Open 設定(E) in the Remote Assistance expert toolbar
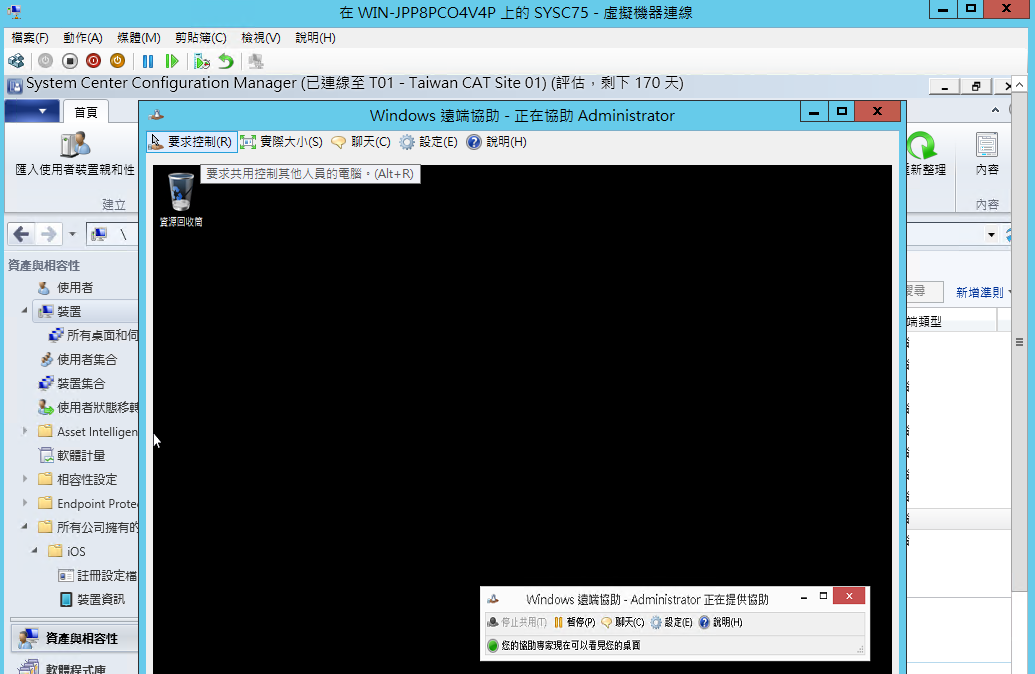Viewport: 1035px width, 674px height. pos(428,142)
